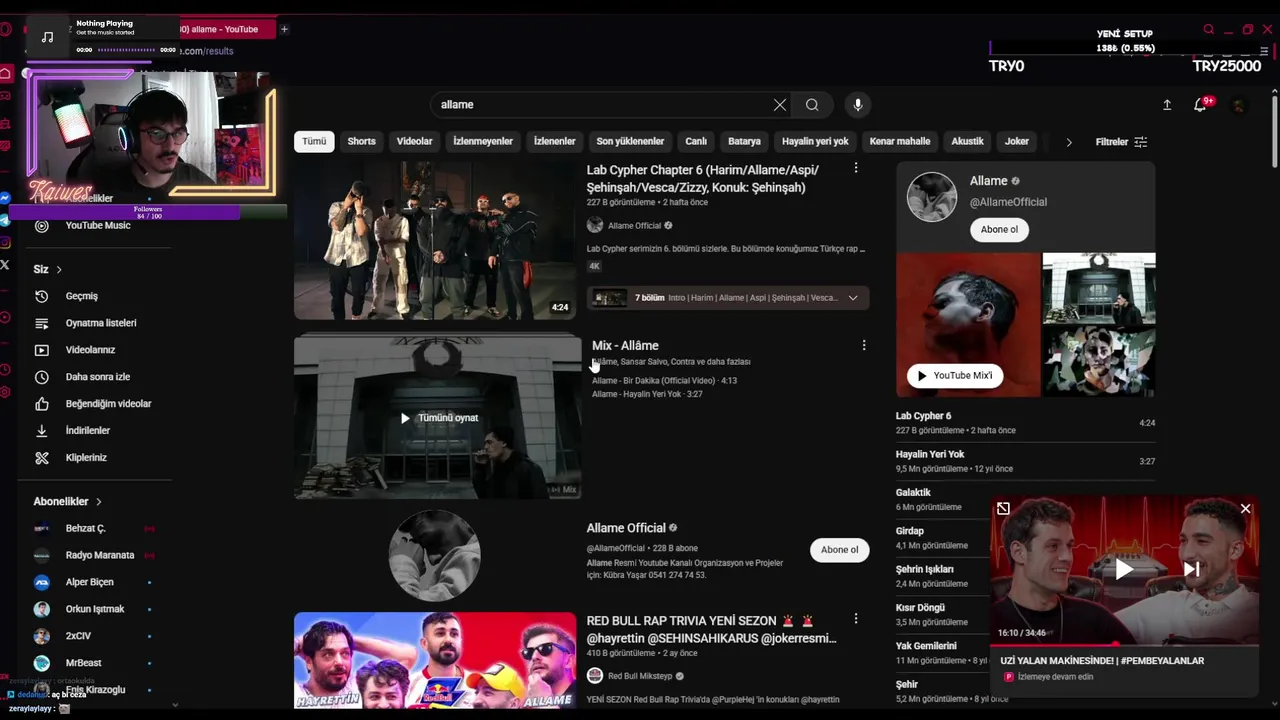Play the miniplayer video
Viewport: 1280px width, 720px height.
(x=1124, y=569)
